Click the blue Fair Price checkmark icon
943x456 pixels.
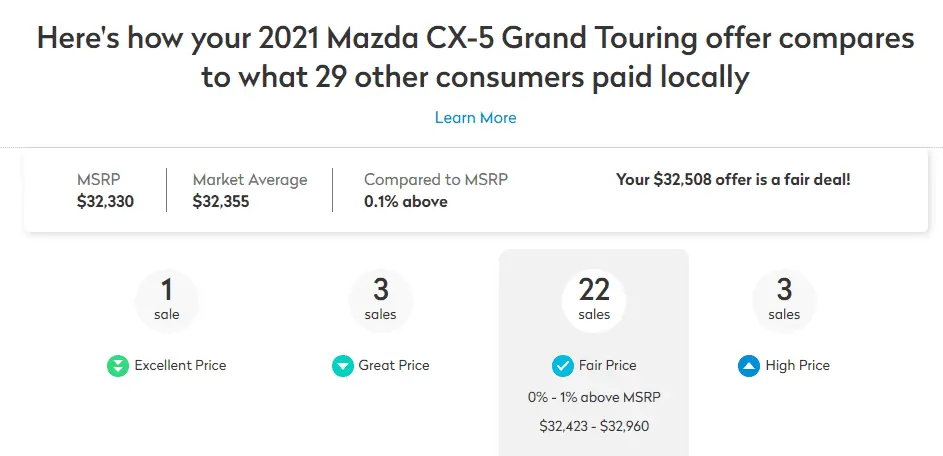563,366
